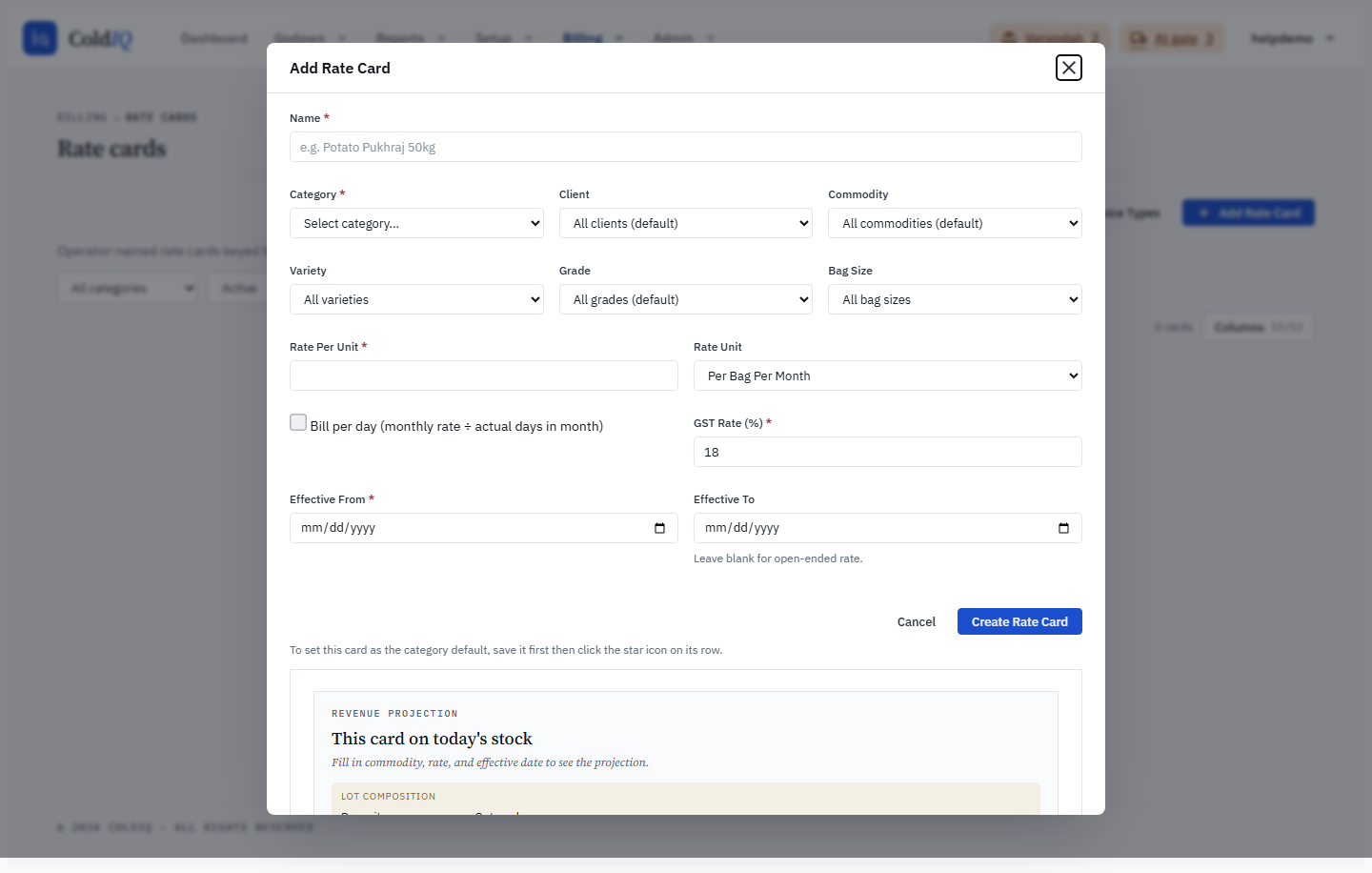Open the Effective To calendar picker icon
Viewport: 1372px width, 873px height.
pyautogui.click(x=1063, y=528)
